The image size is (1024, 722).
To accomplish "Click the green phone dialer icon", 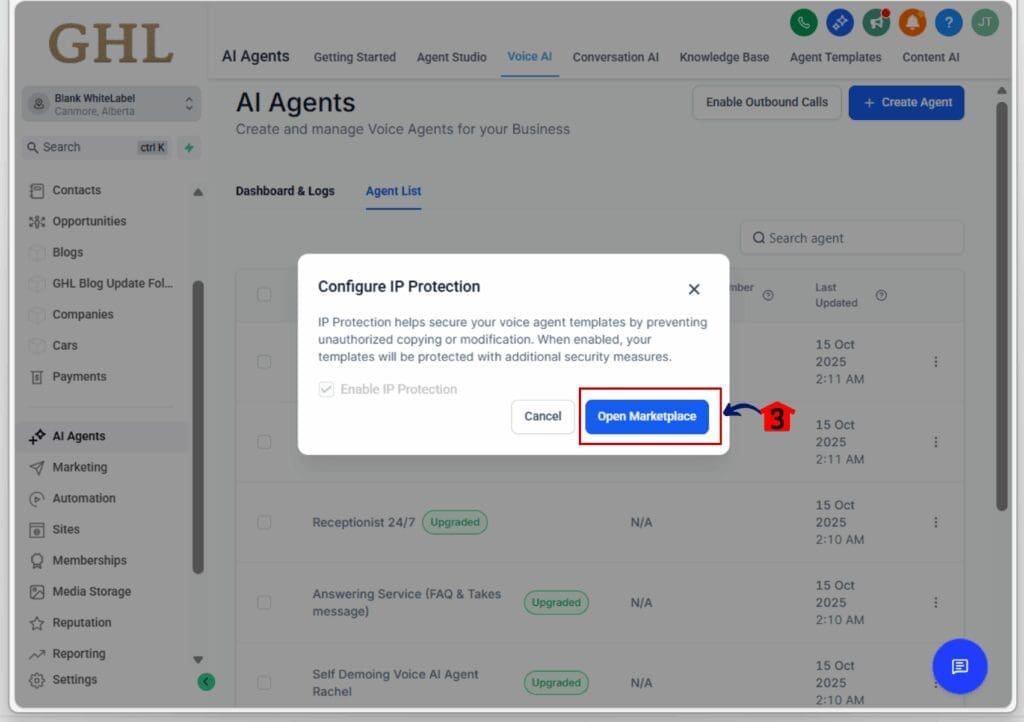I will pyautogui.click(x=803, y=22).
